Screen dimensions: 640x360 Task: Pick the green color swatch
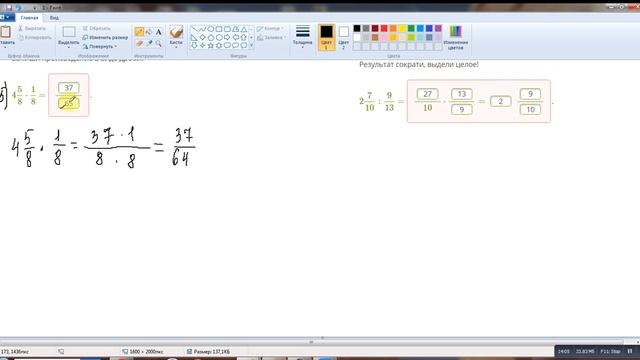411,28
